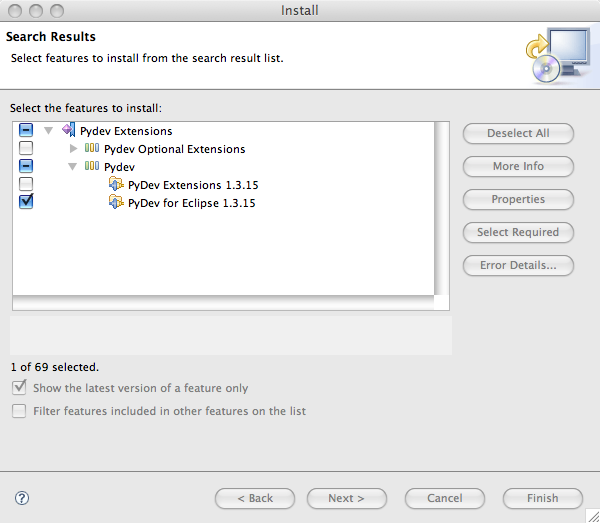
Task: Select the Pydev Extensions tree row label
Action: (126, 131)
